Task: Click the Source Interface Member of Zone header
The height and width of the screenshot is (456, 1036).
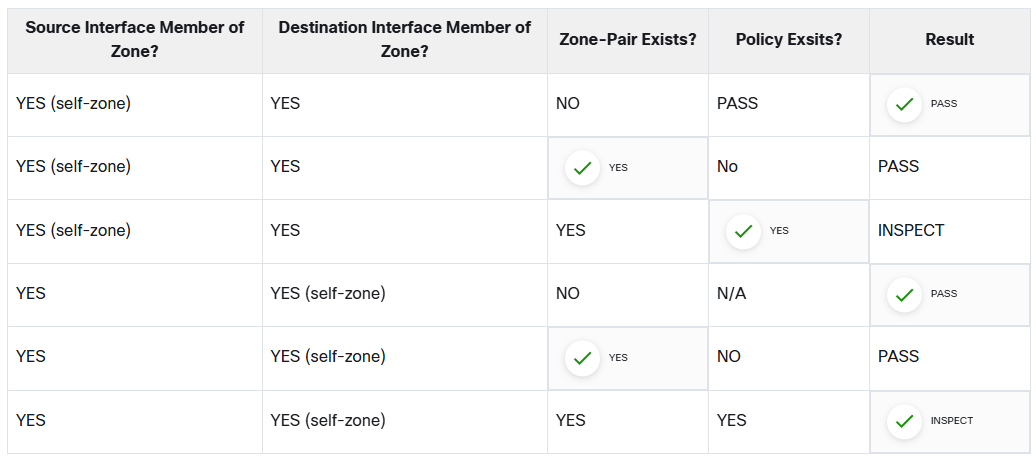Action: coord(135,40)
